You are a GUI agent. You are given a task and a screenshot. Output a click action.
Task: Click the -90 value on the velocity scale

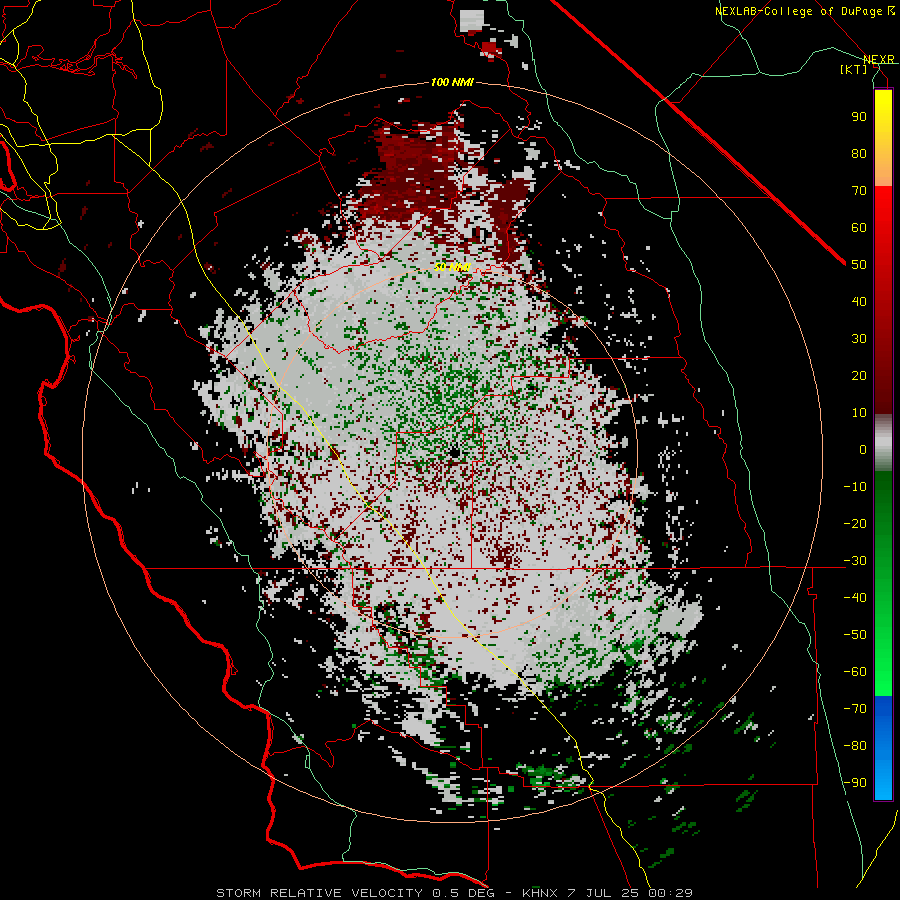point(855,783)
